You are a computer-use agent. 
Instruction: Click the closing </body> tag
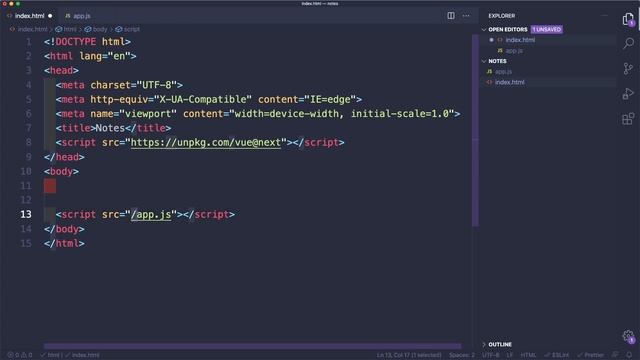point(64,229)
